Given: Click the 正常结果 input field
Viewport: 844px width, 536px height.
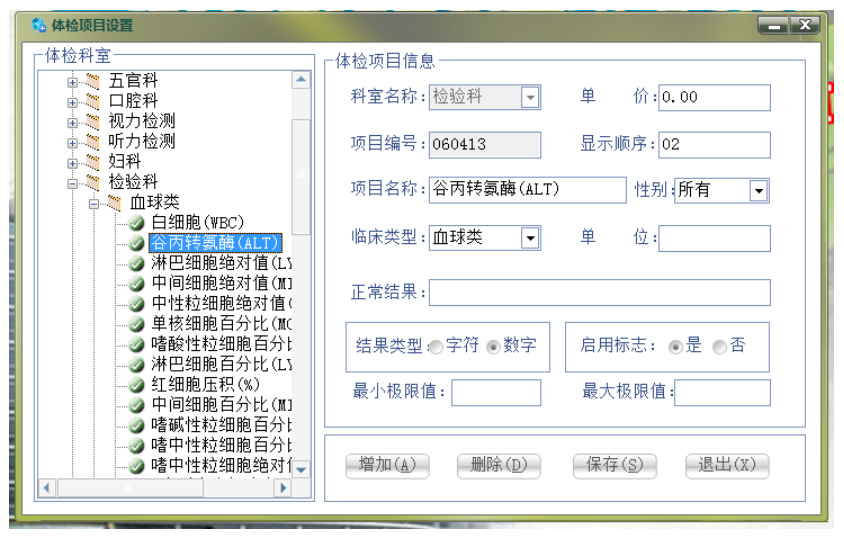Looking at the screenshot, I should pyautogui.click(x=600, y=292).
